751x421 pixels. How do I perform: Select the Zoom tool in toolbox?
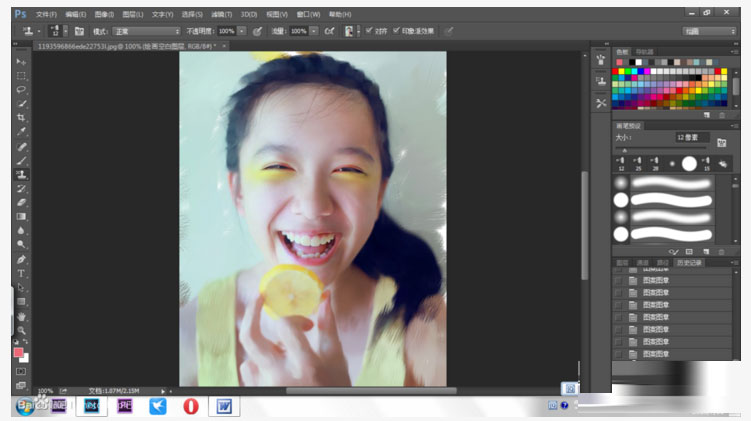[x=21, y=330]
